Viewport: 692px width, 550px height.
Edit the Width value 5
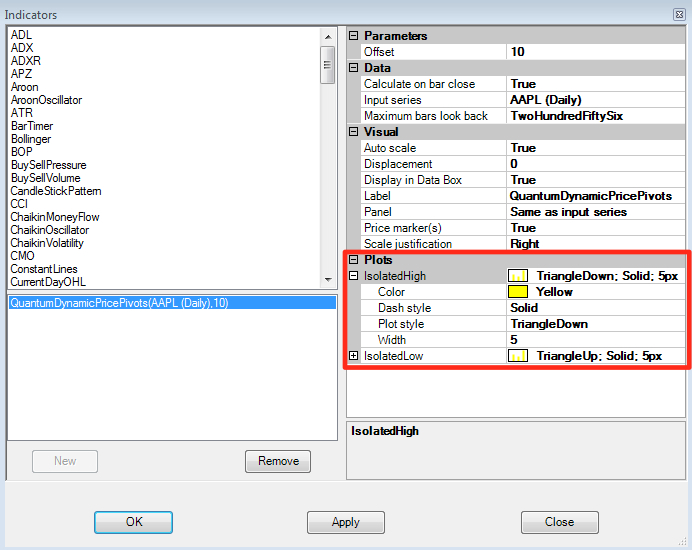pos(596,339)
